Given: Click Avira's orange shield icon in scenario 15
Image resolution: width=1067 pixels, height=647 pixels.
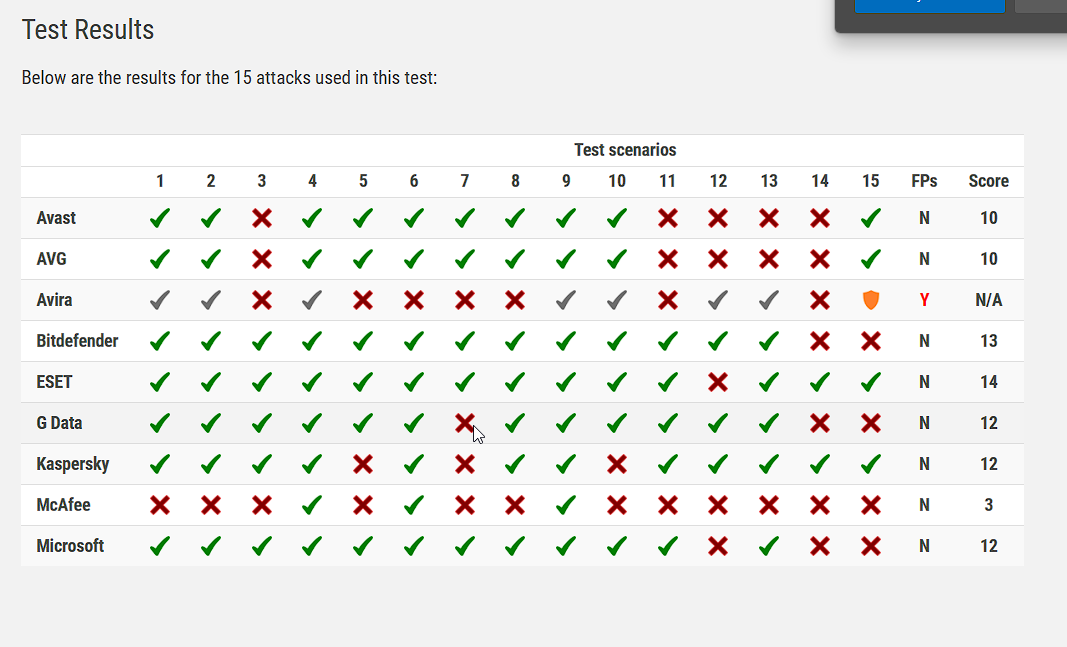Looking at the screenshot, I should tap(871, 300).
